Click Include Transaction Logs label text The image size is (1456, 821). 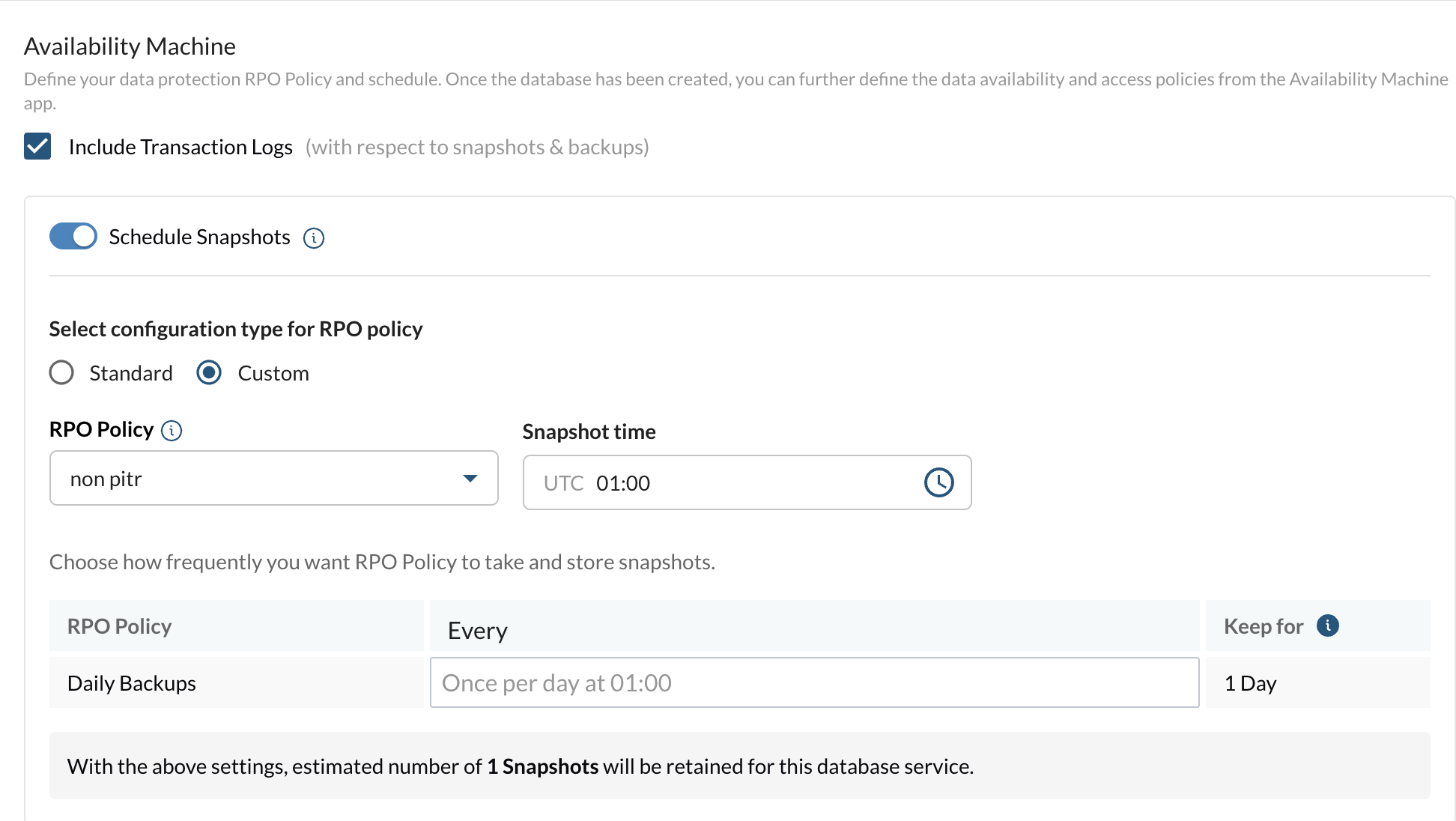pos(181,147)
